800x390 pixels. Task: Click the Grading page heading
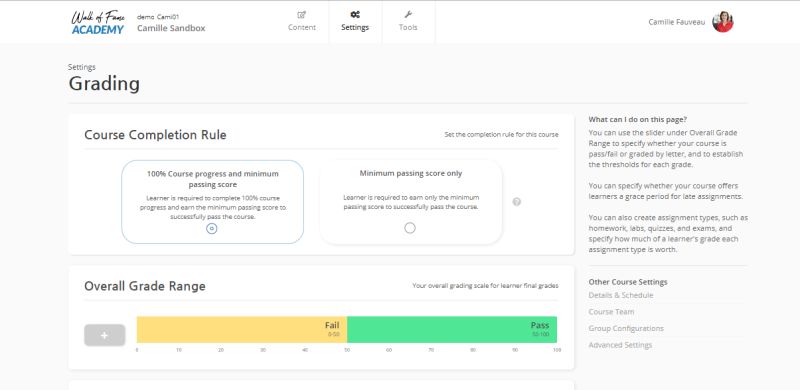(104, 84)
